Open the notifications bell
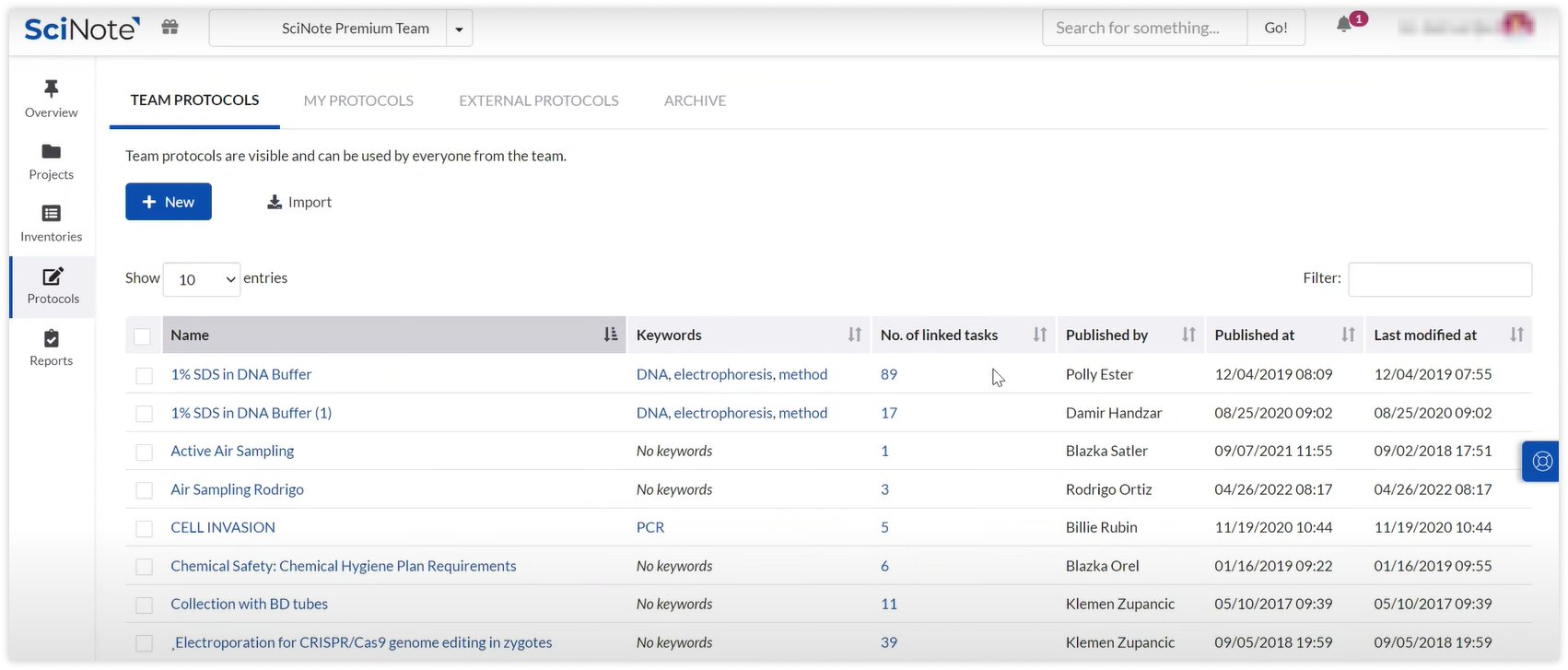1568x670 pixels. click(x=1344, y=25)
